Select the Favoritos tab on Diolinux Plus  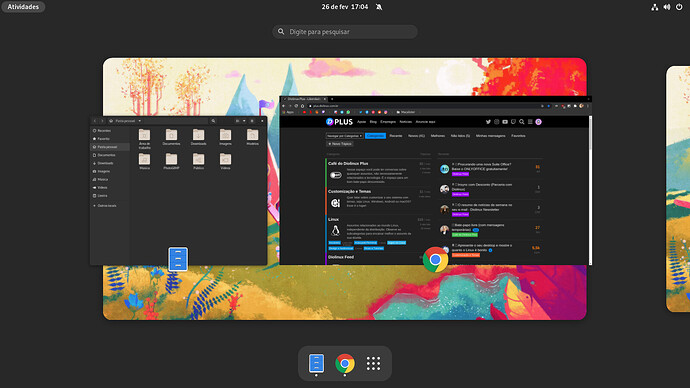(518, 136)
